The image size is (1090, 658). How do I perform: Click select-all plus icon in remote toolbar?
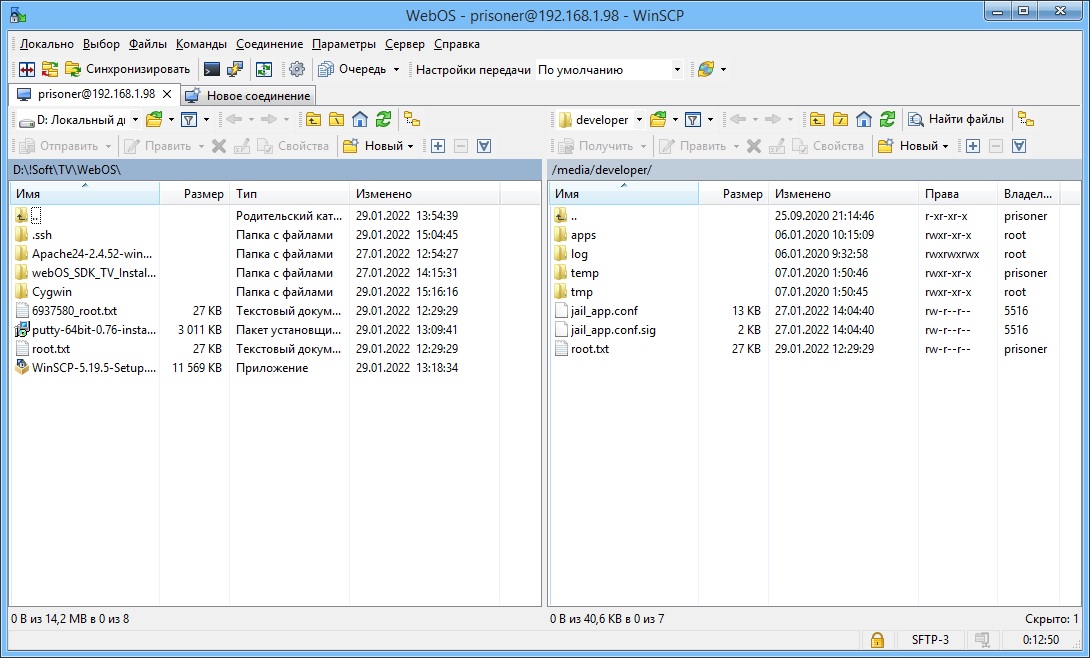972,146
